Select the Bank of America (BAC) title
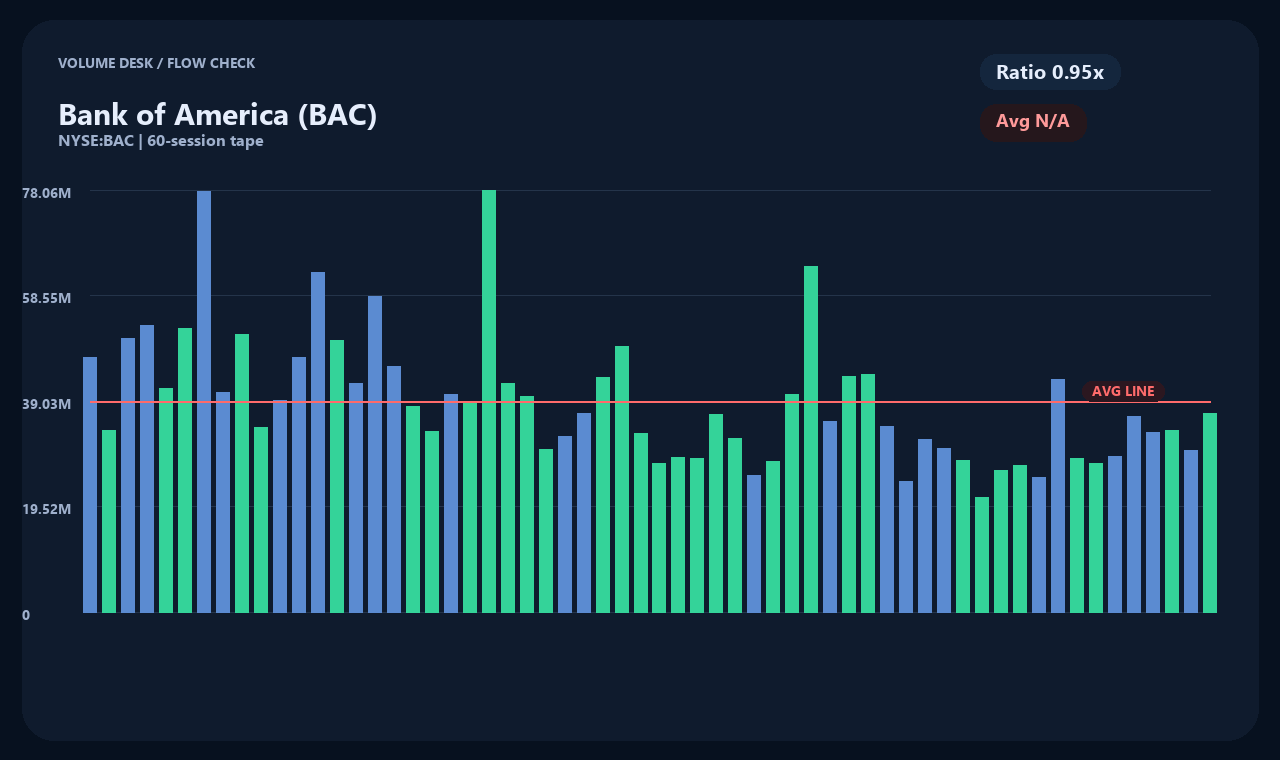 pyautogui.click(x=218, y=115)
